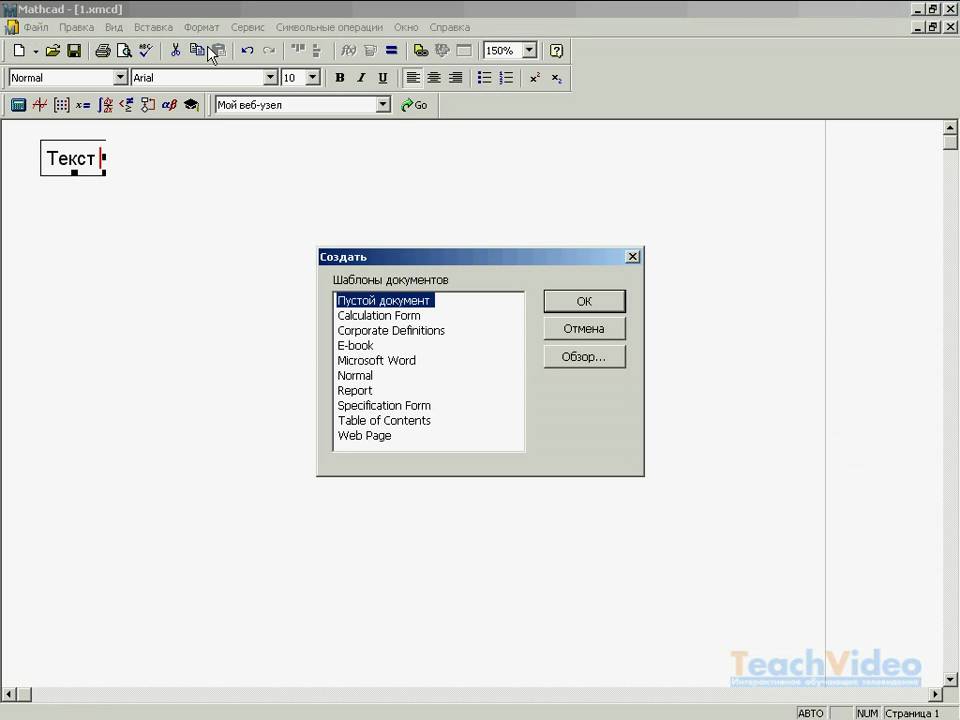Toggle Underline formatting
The width and height of the screenshot is (960, 720).
tap(383, 78)
